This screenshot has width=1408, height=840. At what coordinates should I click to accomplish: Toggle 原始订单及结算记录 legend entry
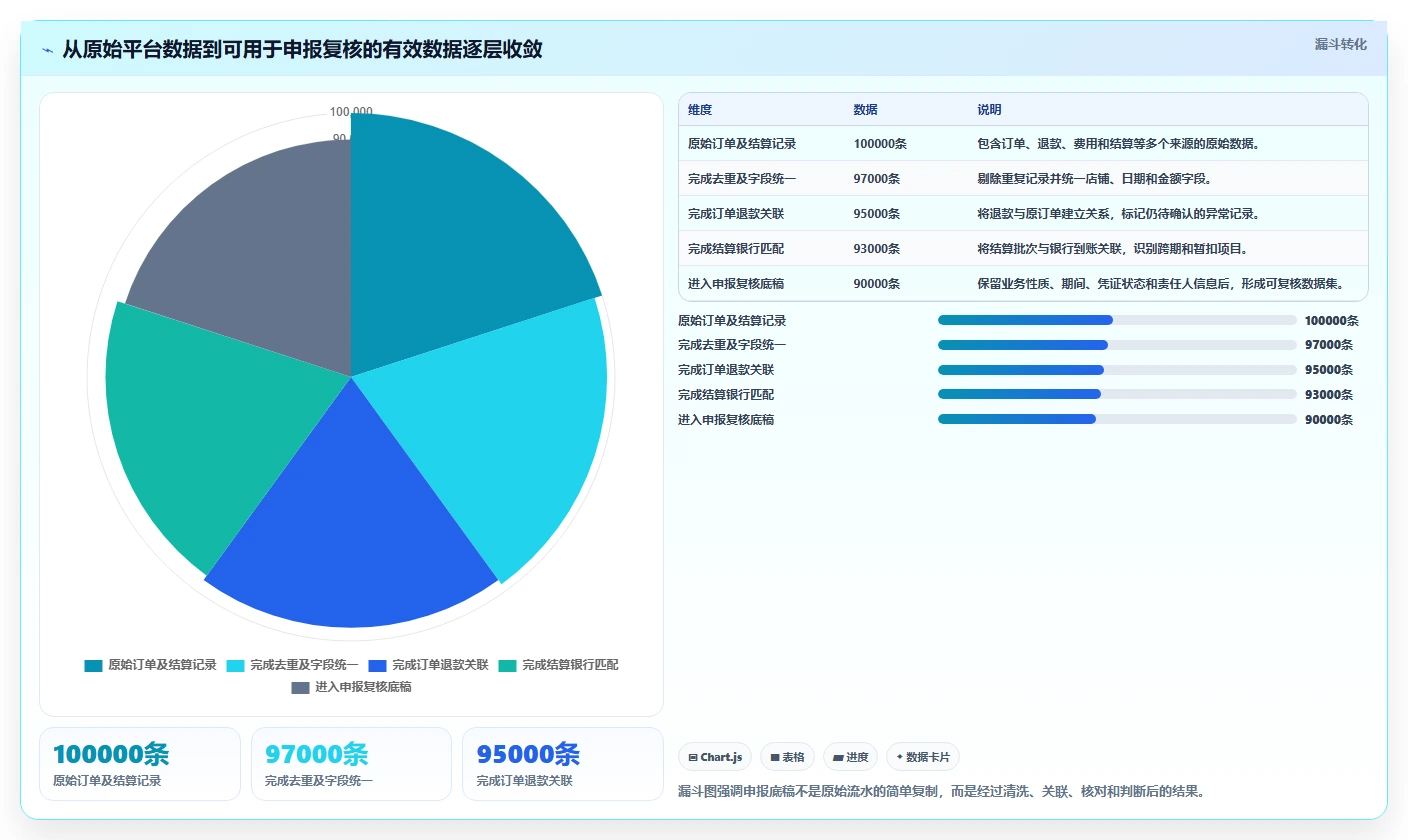click(x=151, y=665)
